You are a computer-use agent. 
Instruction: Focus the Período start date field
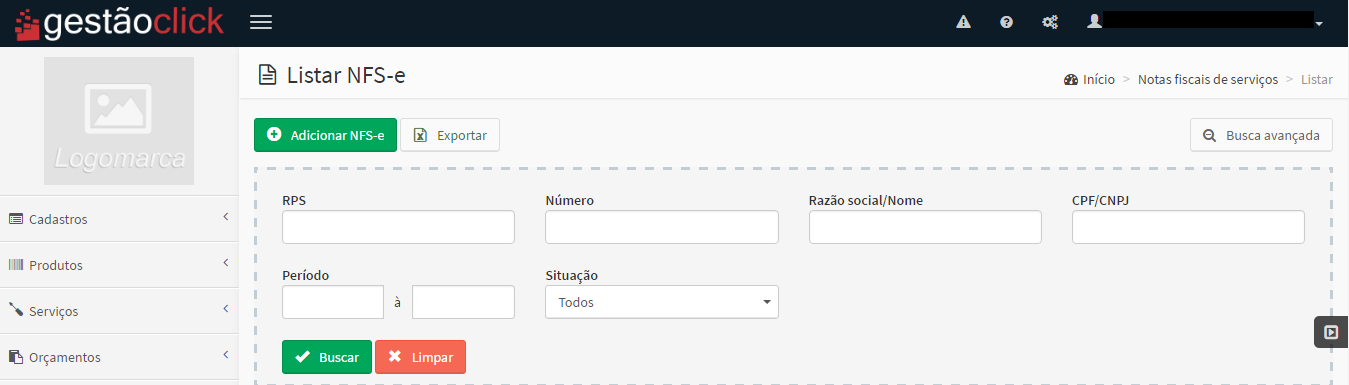(333, 302)
